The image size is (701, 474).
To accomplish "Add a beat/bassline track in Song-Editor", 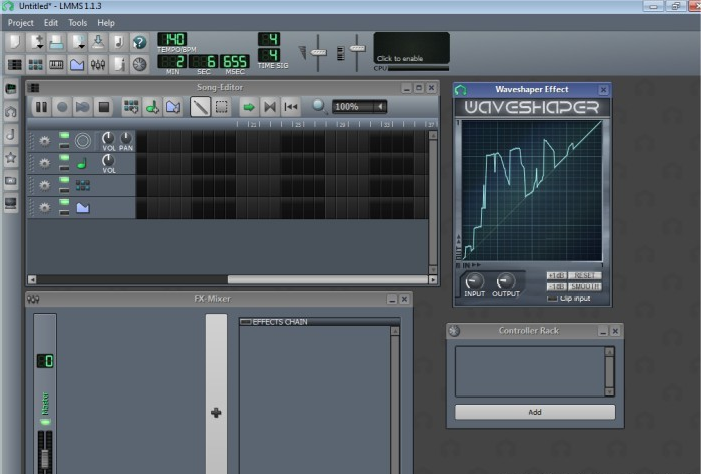I will pyautogui.click(x=131, y=107).
